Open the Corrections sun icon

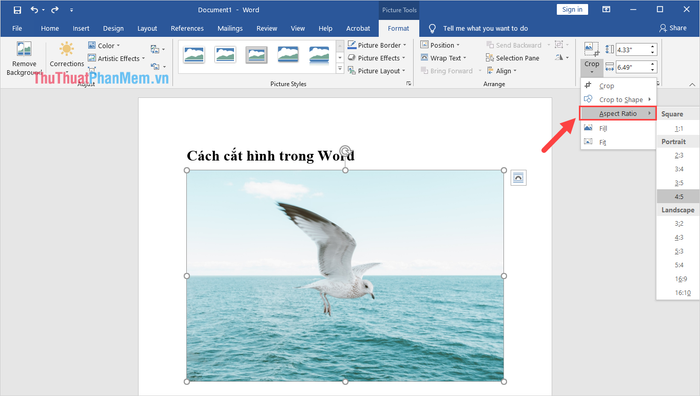click(x=67, y=49)
